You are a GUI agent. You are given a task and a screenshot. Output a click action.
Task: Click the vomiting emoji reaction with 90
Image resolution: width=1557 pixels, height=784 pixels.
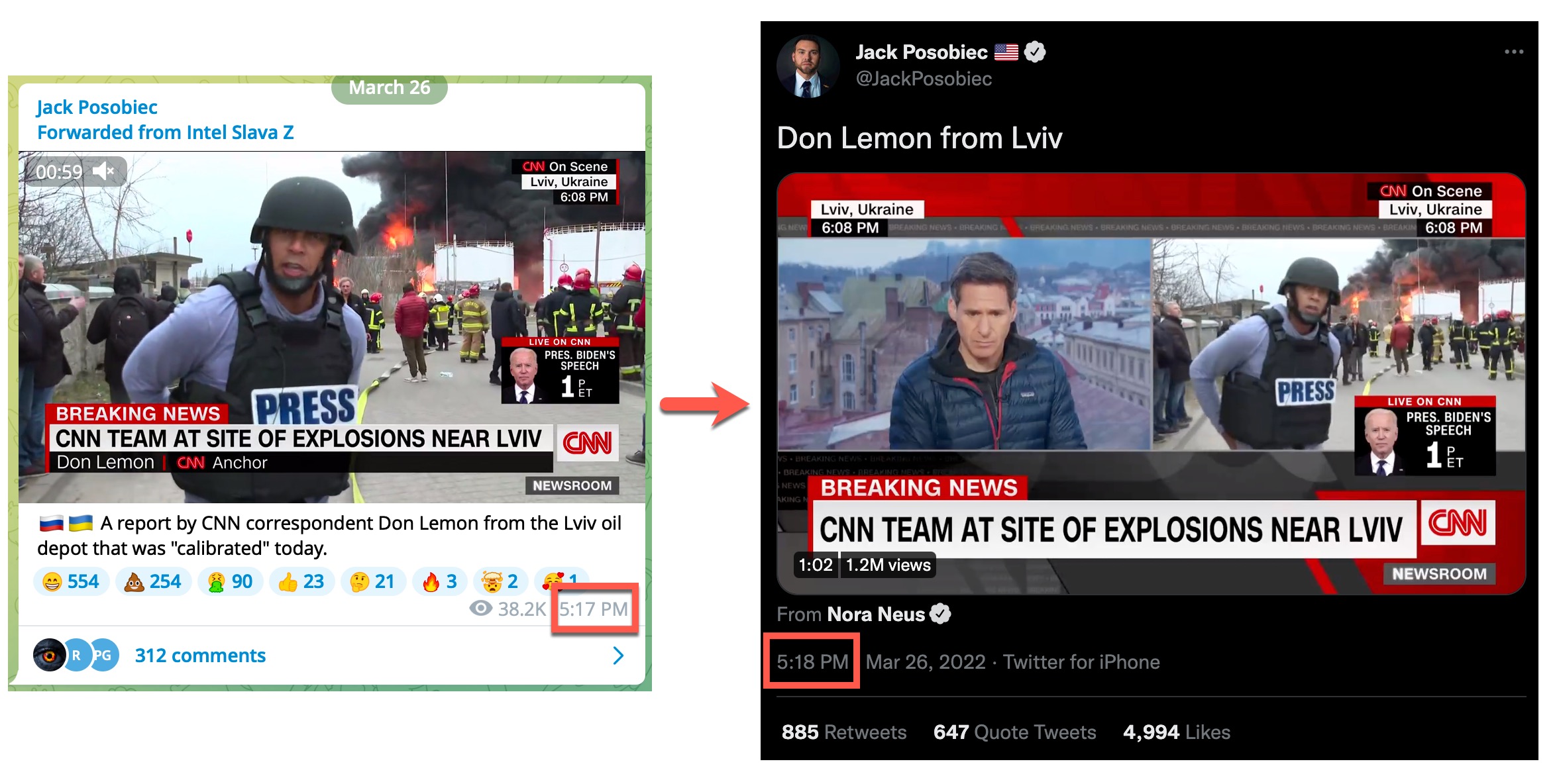[x=230, y=581]
